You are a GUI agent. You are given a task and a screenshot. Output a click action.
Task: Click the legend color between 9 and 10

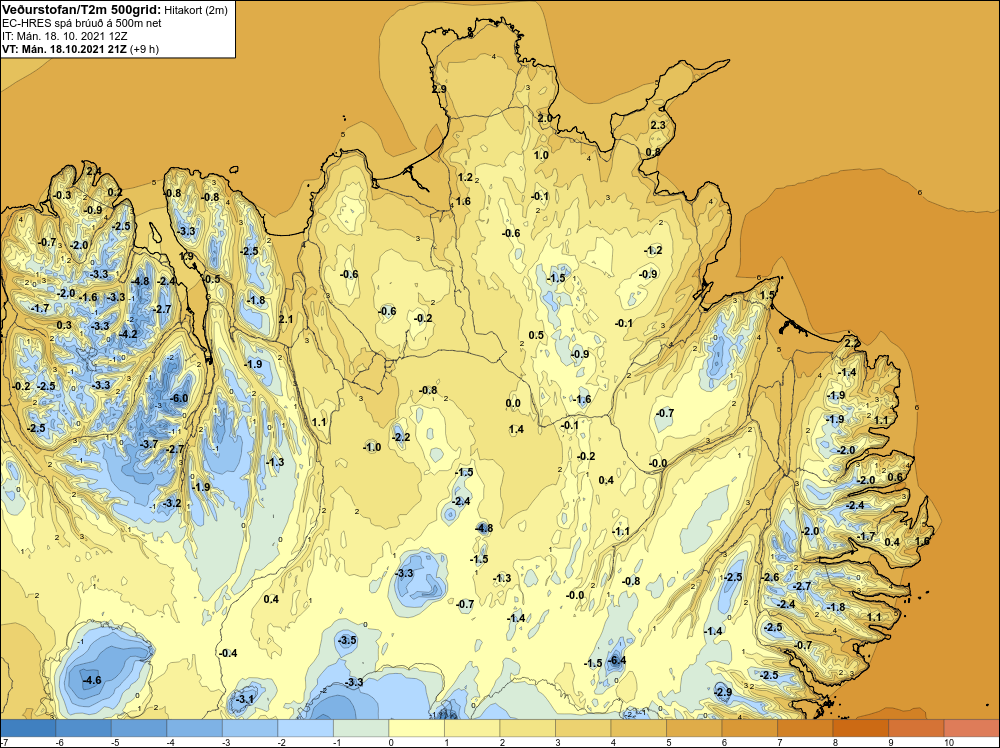pos(916,728)
